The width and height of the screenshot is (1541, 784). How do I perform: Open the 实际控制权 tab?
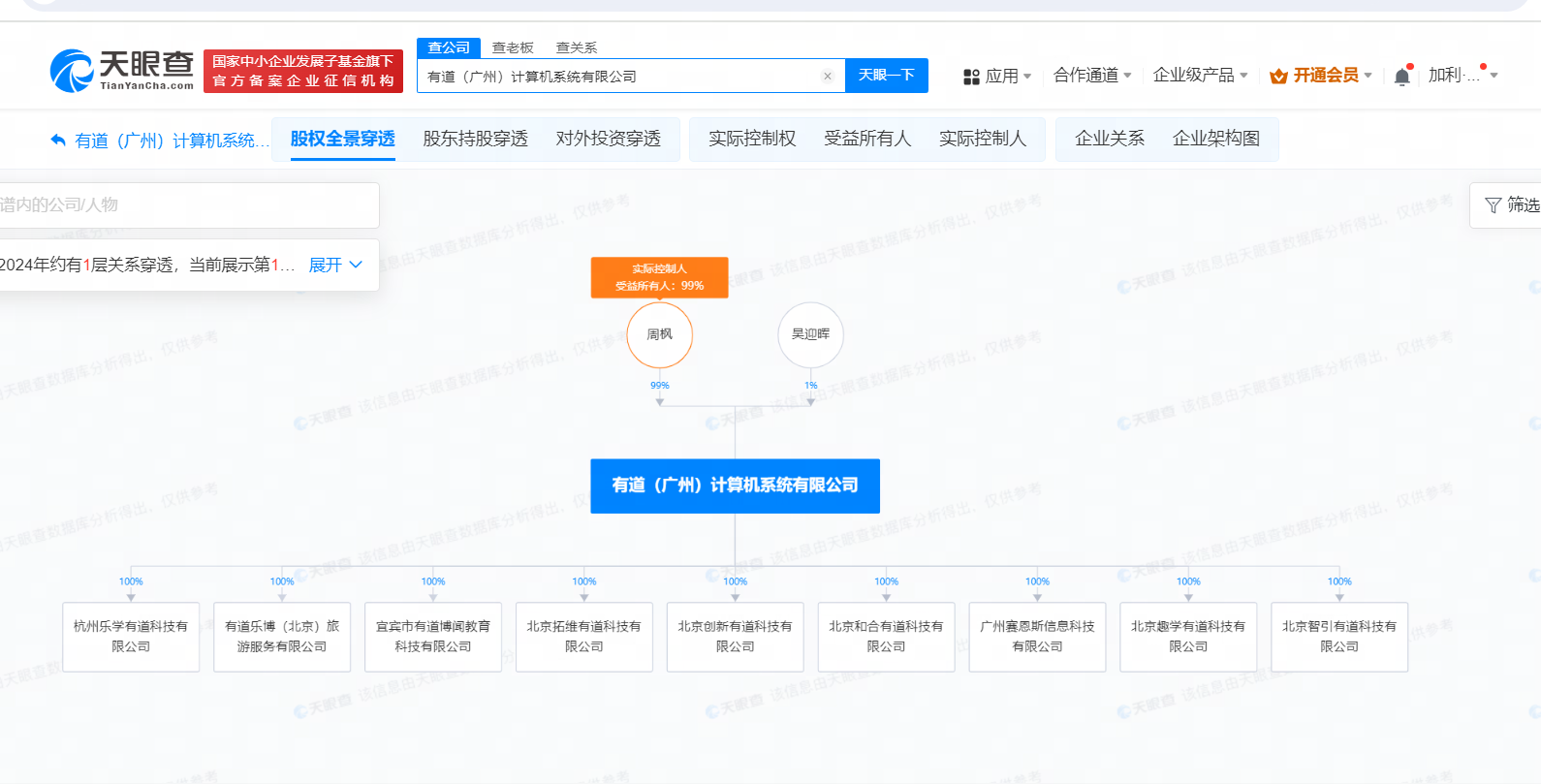pos(752,140)
